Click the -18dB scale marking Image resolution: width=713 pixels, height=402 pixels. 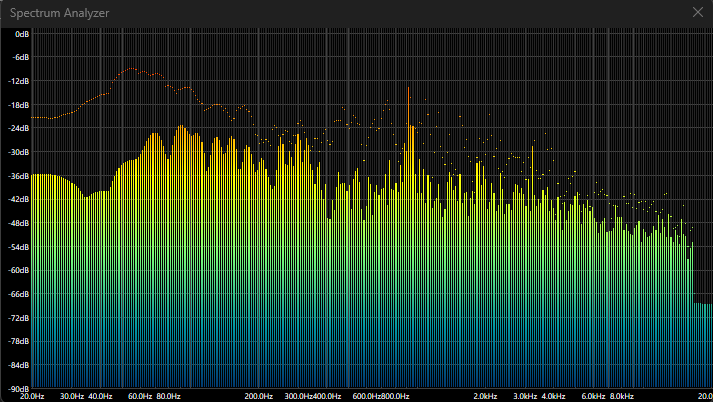tap(21, 105)
